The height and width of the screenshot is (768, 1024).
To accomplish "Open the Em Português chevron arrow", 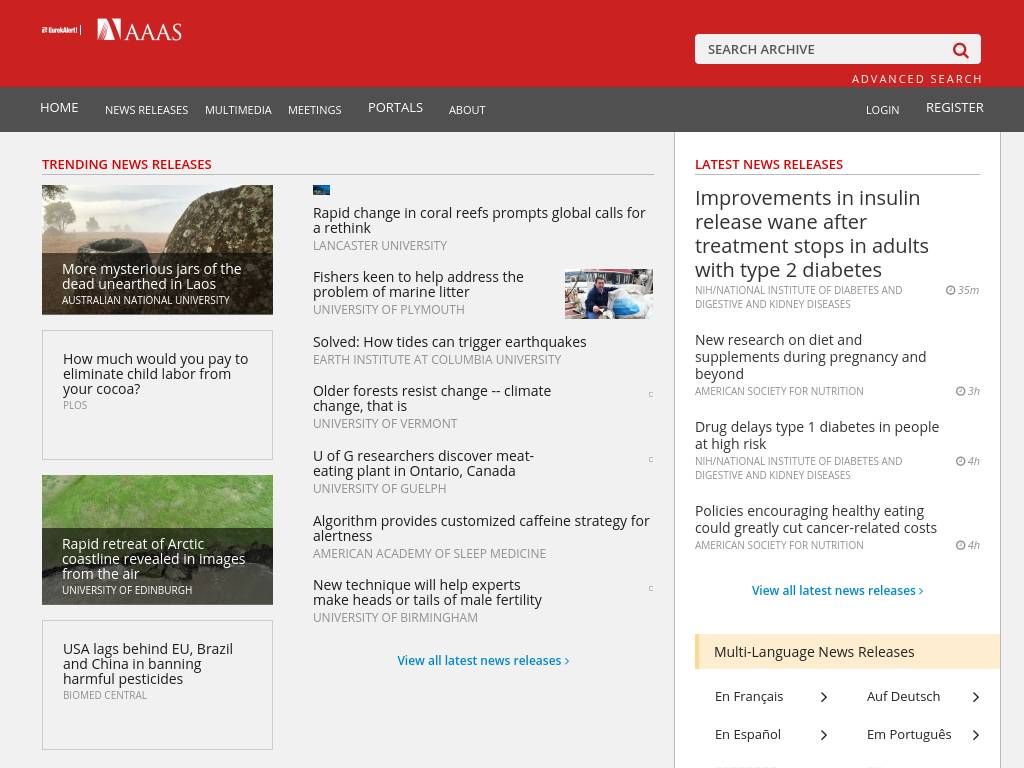I will 976,735.
